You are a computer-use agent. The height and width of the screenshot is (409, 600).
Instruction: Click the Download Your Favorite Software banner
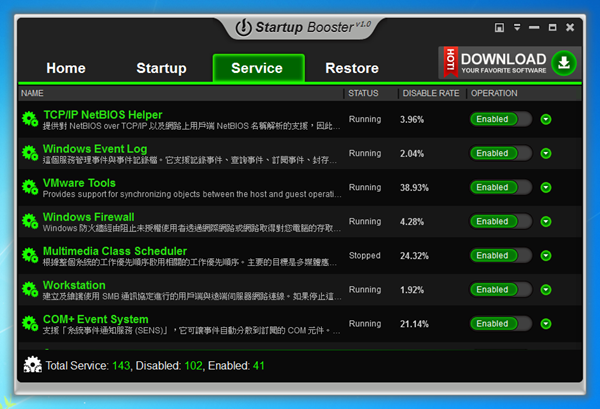(x=510, y=63)
